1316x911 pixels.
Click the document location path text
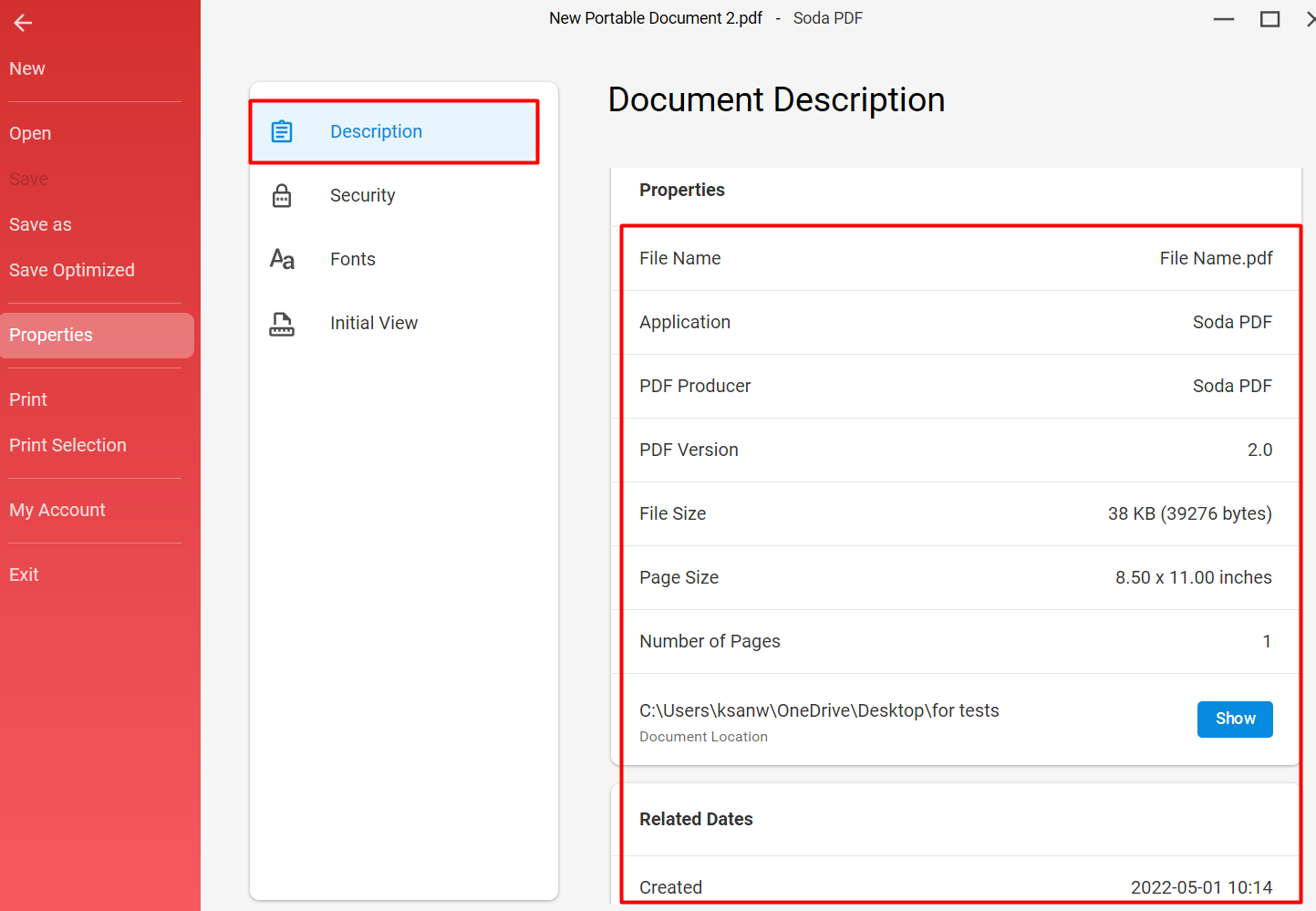819,710
